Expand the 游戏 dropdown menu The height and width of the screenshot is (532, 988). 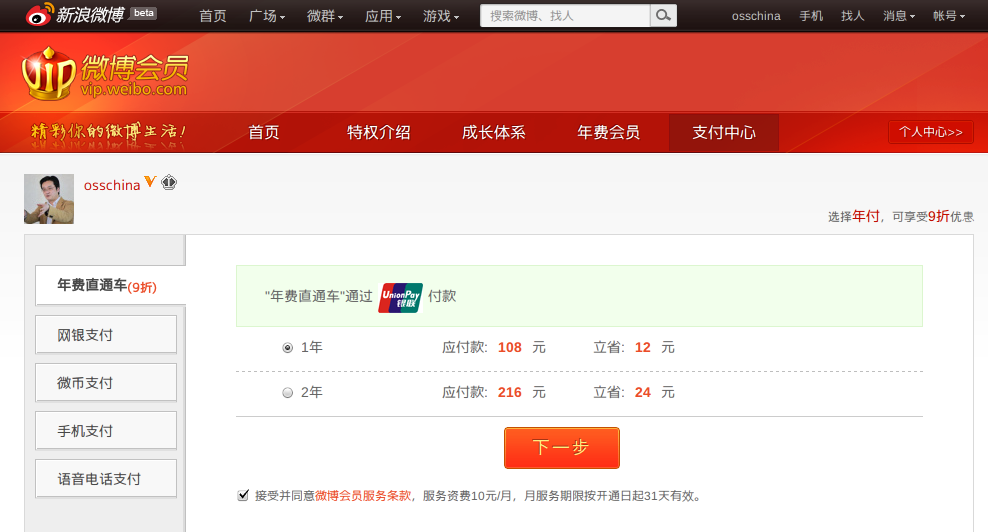440,16
